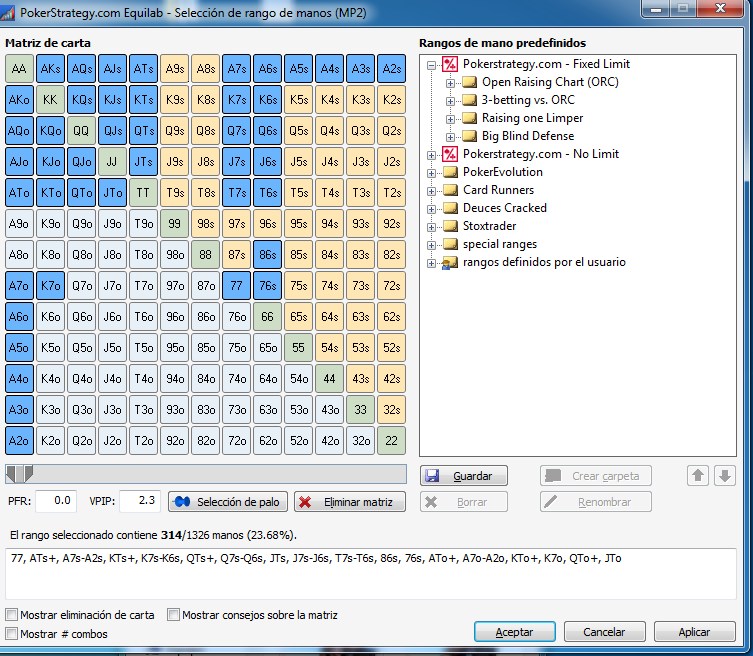Click the user-defined ranges folder icon
The height and width of the screenshot is (656, 753).
pyautogui.click(x=450, y=263)
